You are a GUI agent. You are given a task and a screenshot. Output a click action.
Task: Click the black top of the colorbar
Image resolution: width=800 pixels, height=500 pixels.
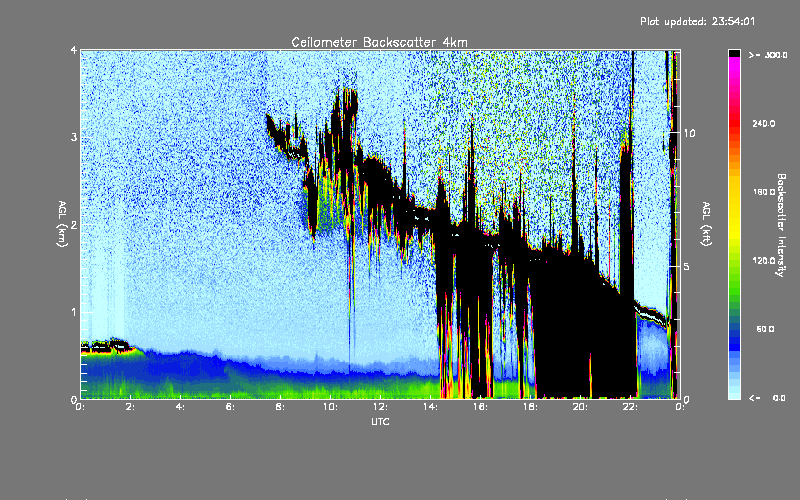(734, 53)
